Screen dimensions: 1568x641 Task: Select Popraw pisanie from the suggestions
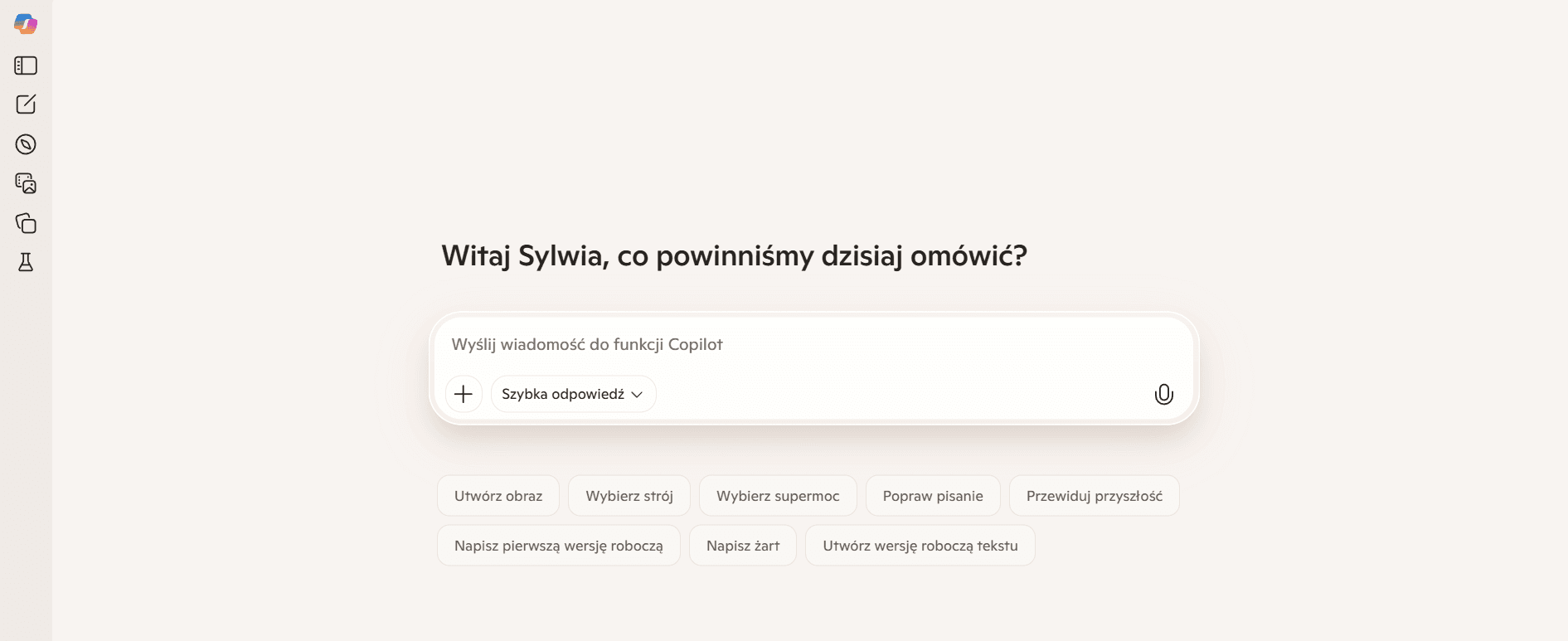tap(933, 495)
